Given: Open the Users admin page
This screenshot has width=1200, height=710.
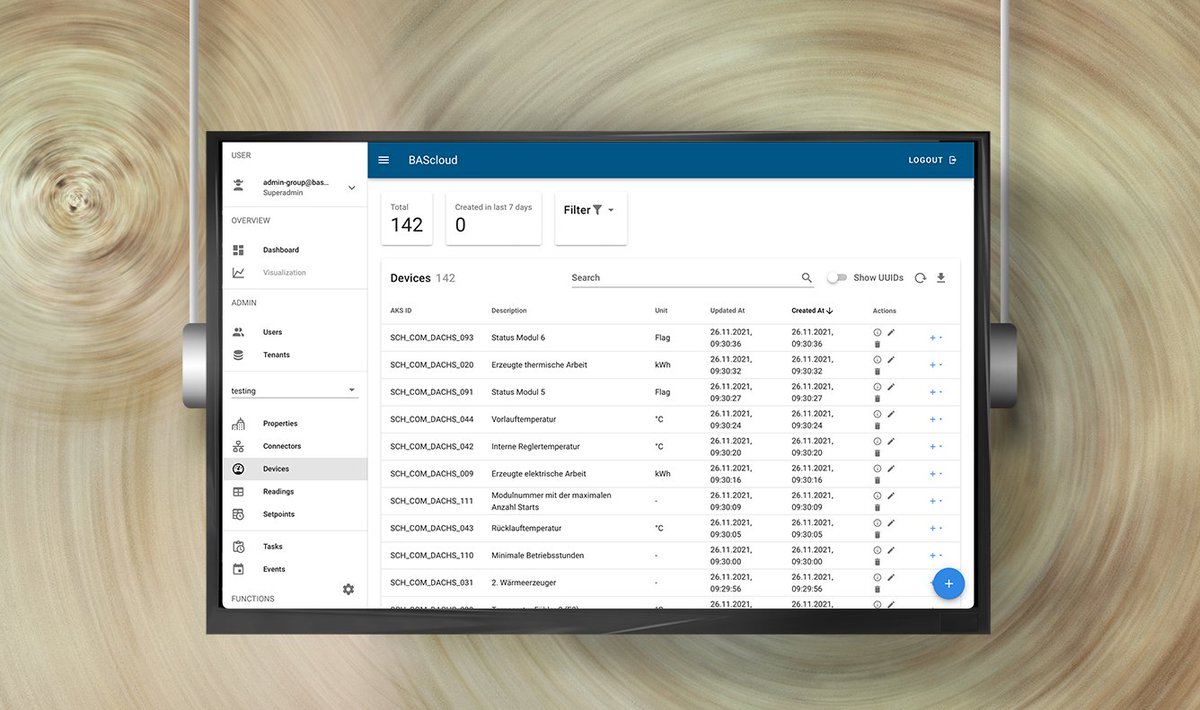Looking at the screenshot, I should tap(294, 332).
